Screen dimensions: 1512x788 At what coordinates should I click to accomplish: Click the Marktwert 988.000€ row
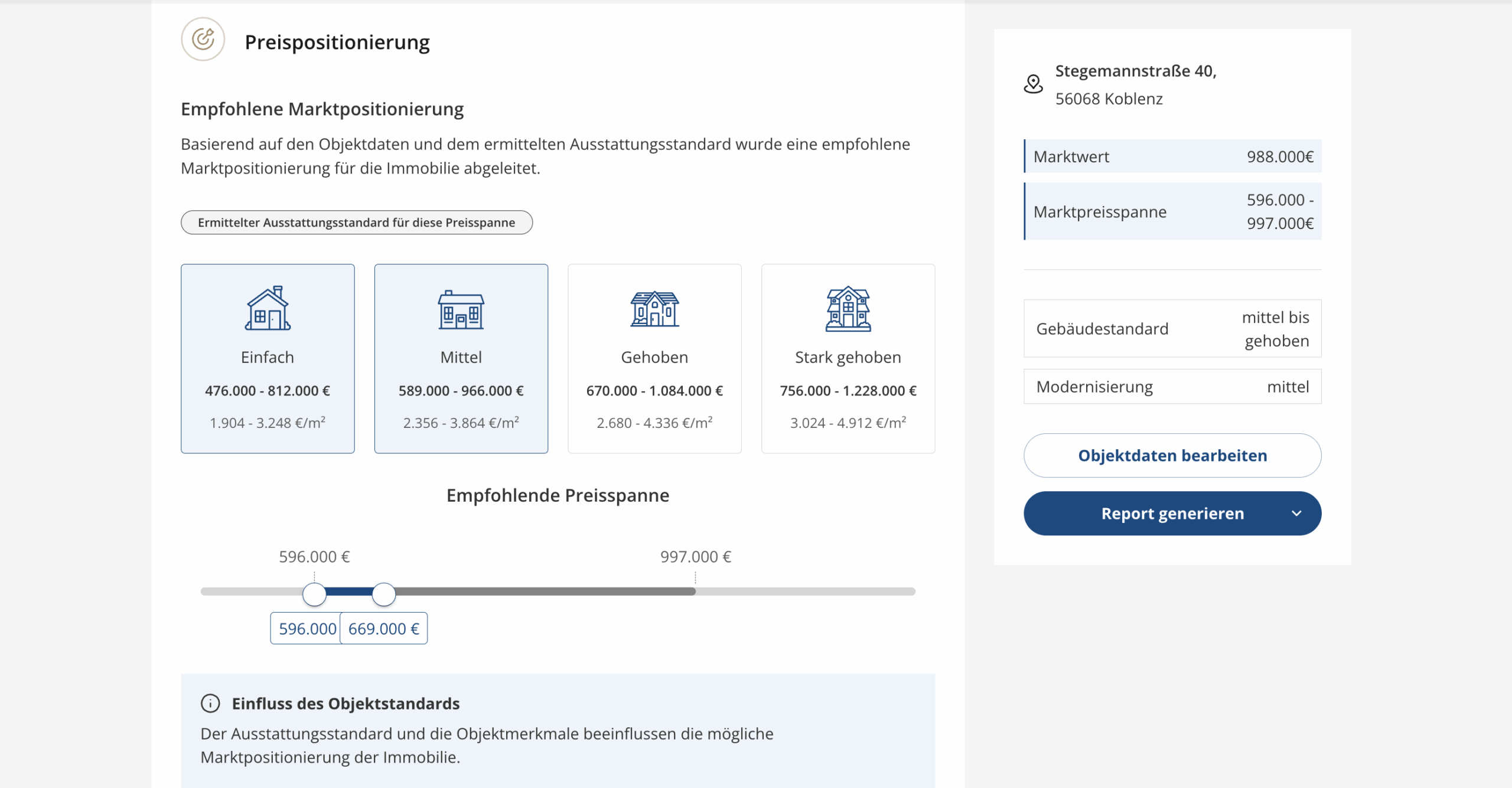pyautogui.click(x=1172, y=156)
